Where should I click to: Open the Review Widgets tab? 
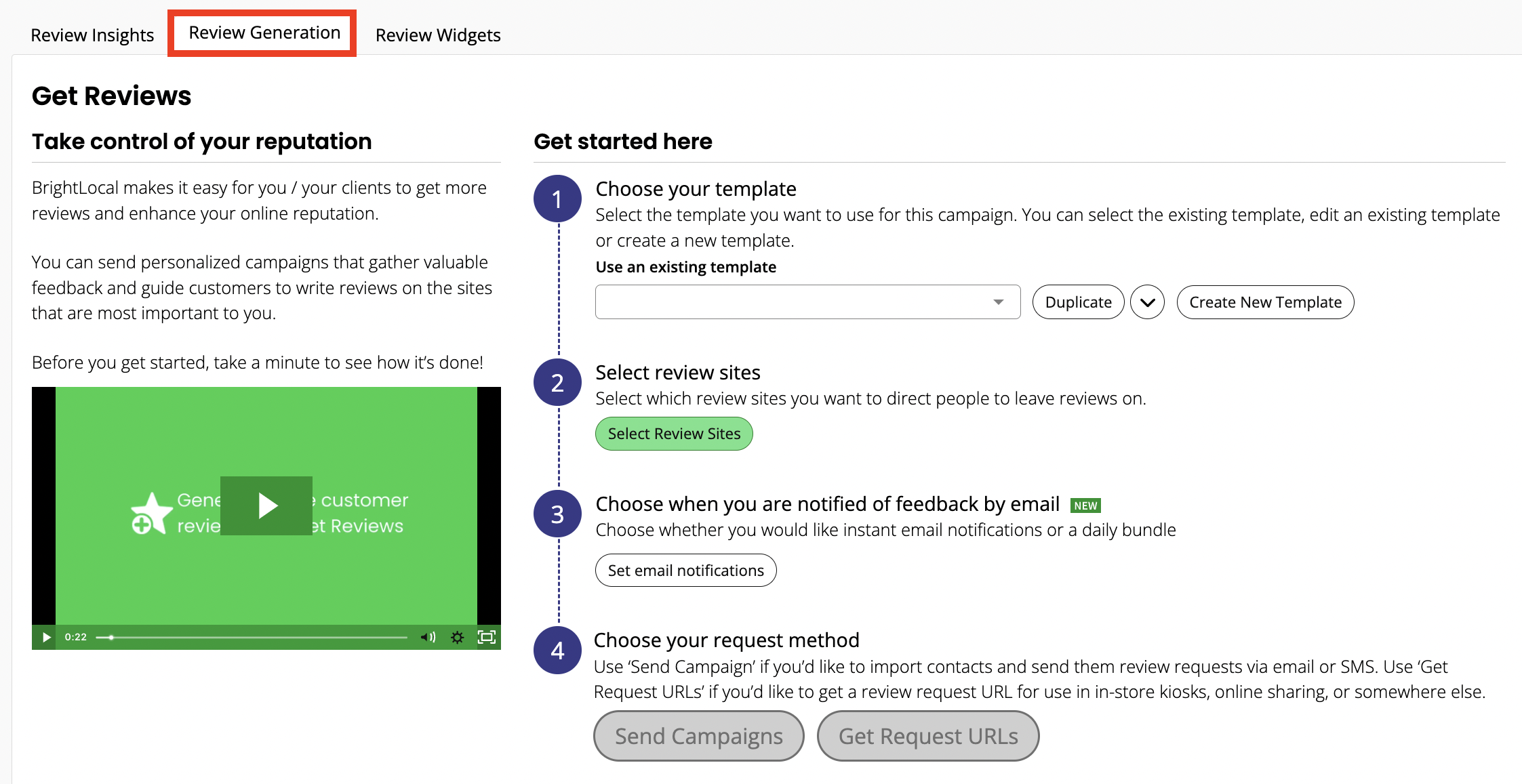[438, 35]
